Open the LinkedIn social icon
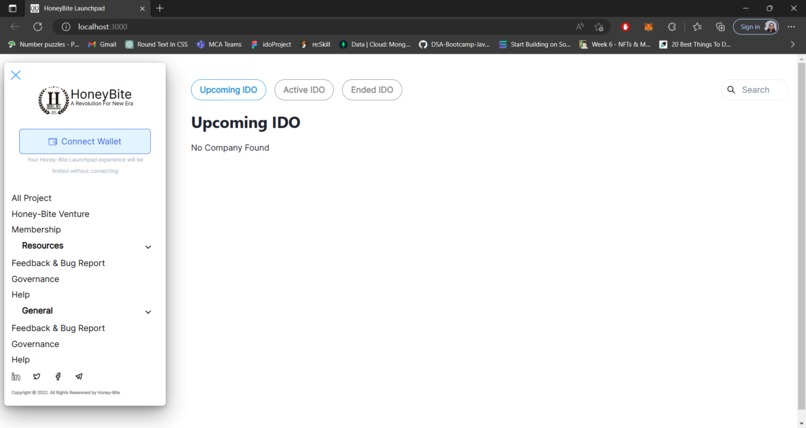 (x=16, y=377)
